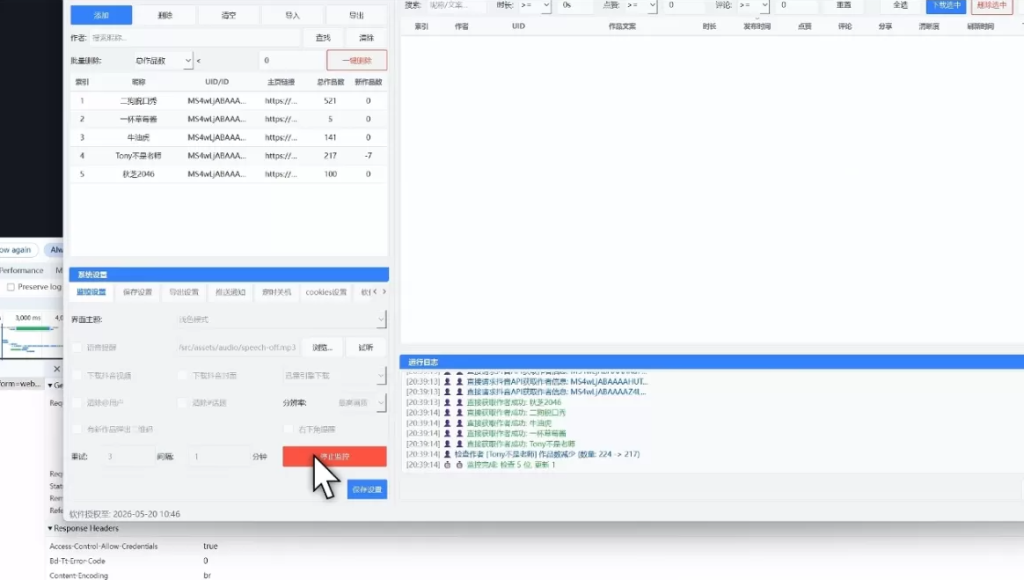Open the 推送通知 tab
Screen dimensions: 1024x580
tap(231, 292)
